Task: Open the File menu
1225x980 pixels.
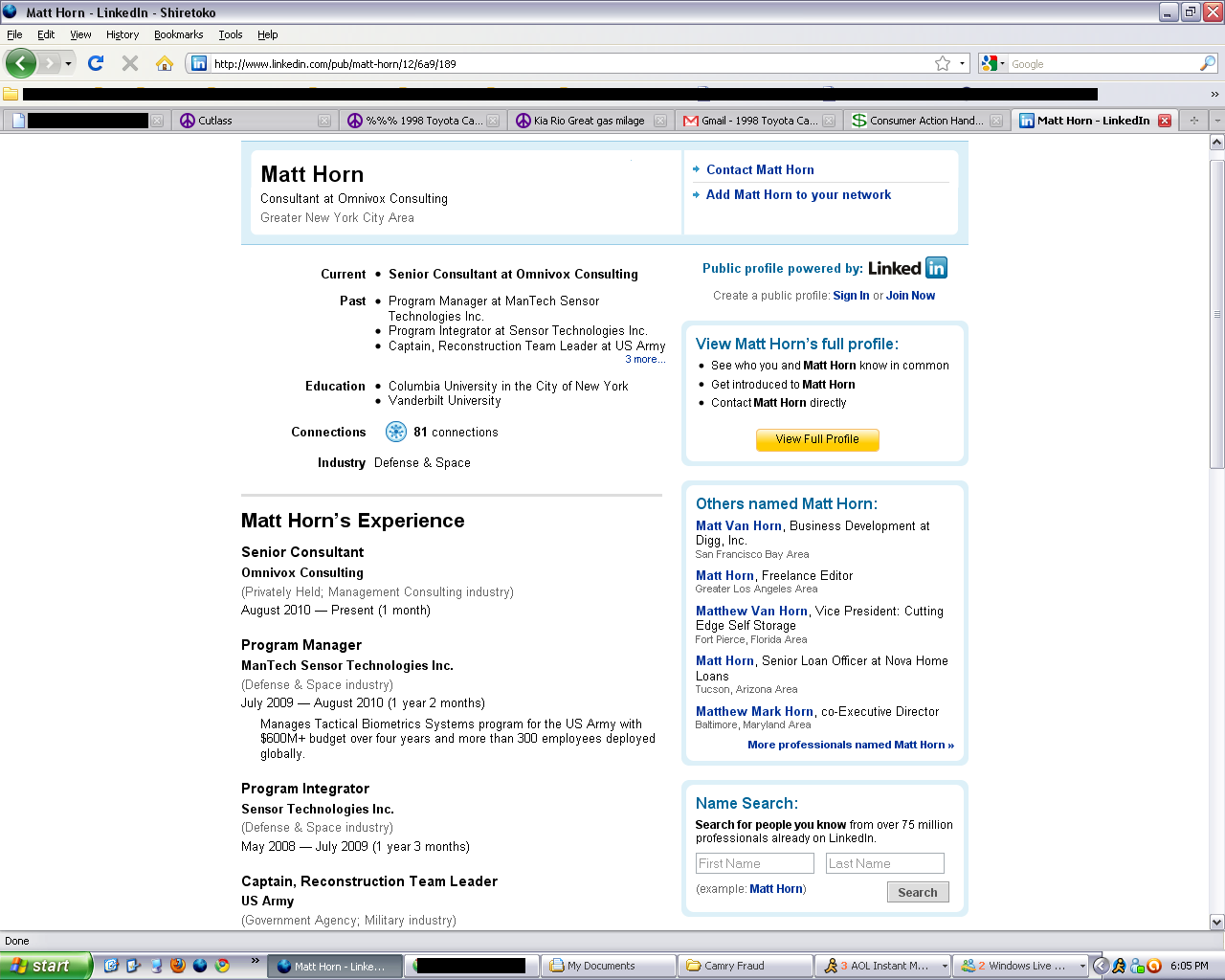Action: [x=14, y=34]
